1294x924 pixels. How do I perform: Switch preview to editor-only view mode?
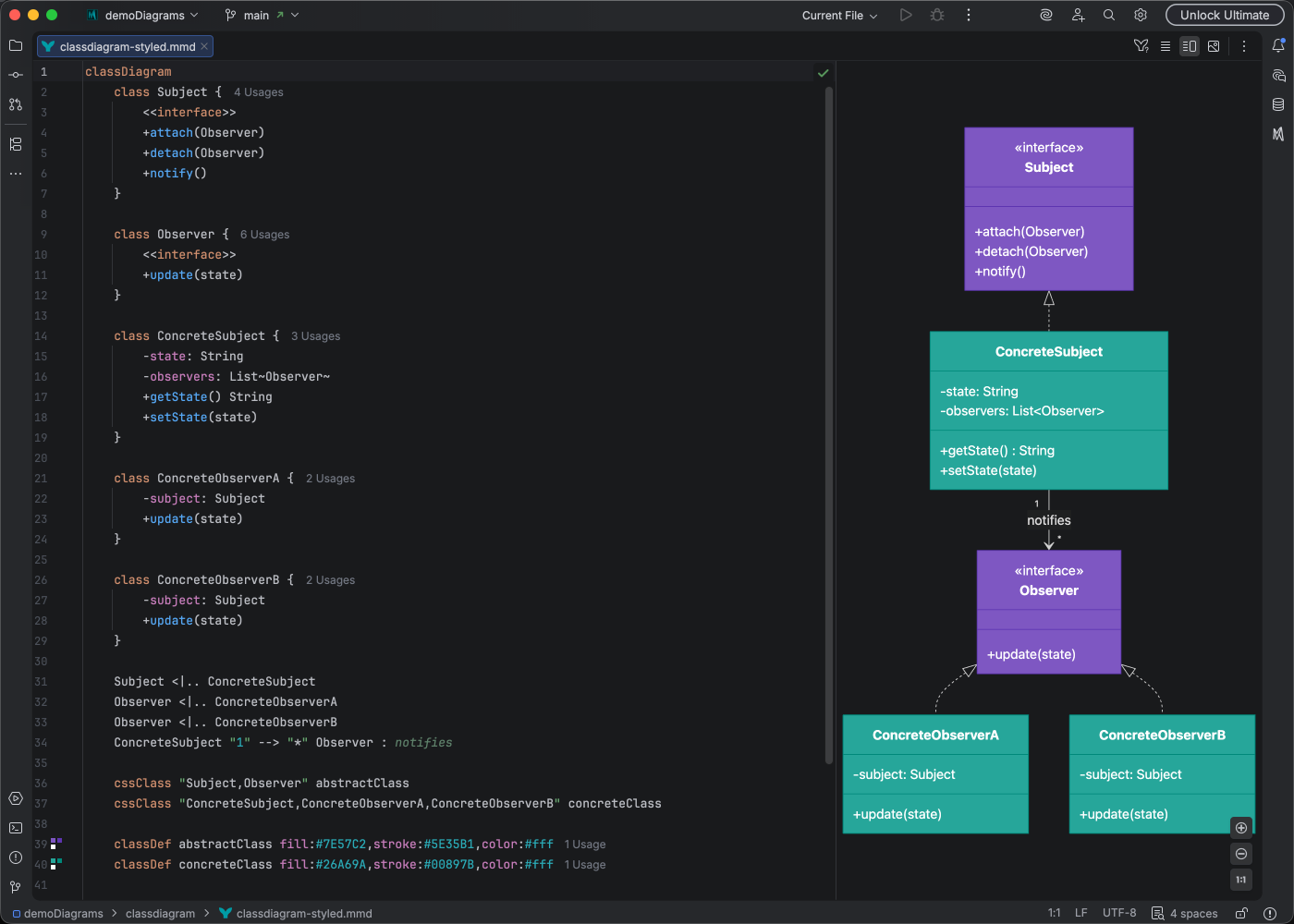tap(1165, 45)
